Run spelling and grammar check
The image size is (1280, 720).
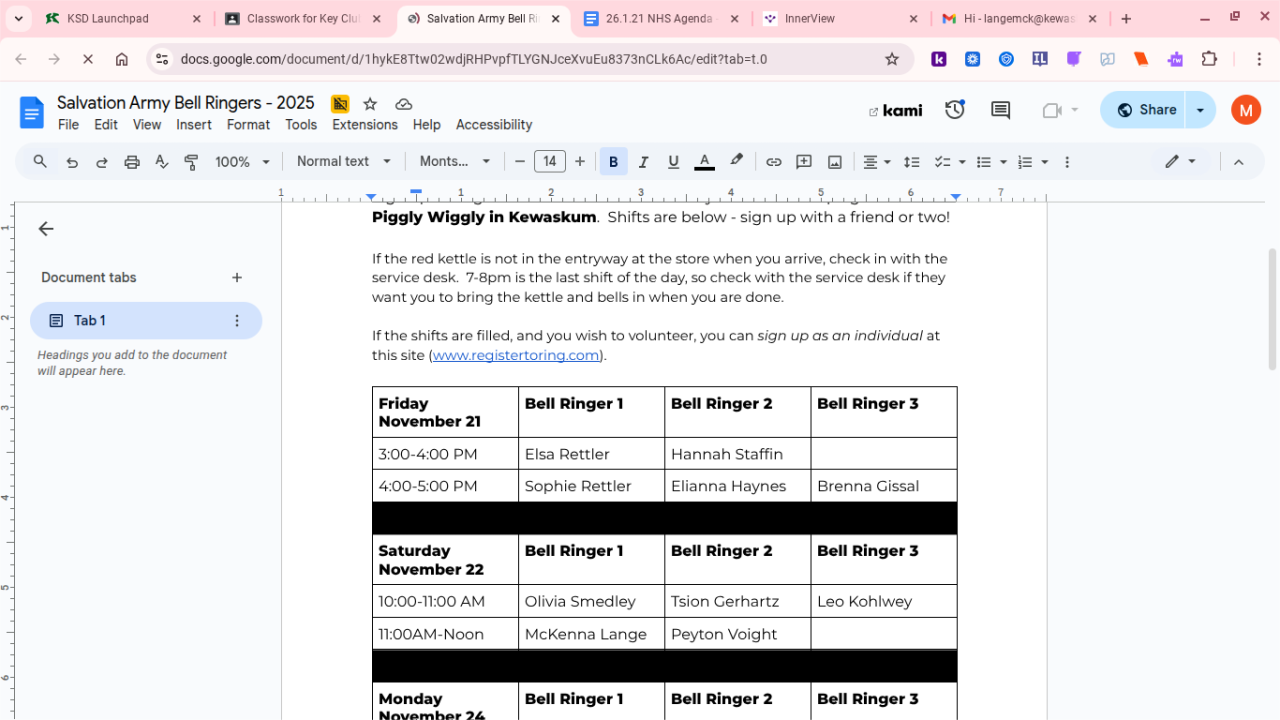[162, 162]
